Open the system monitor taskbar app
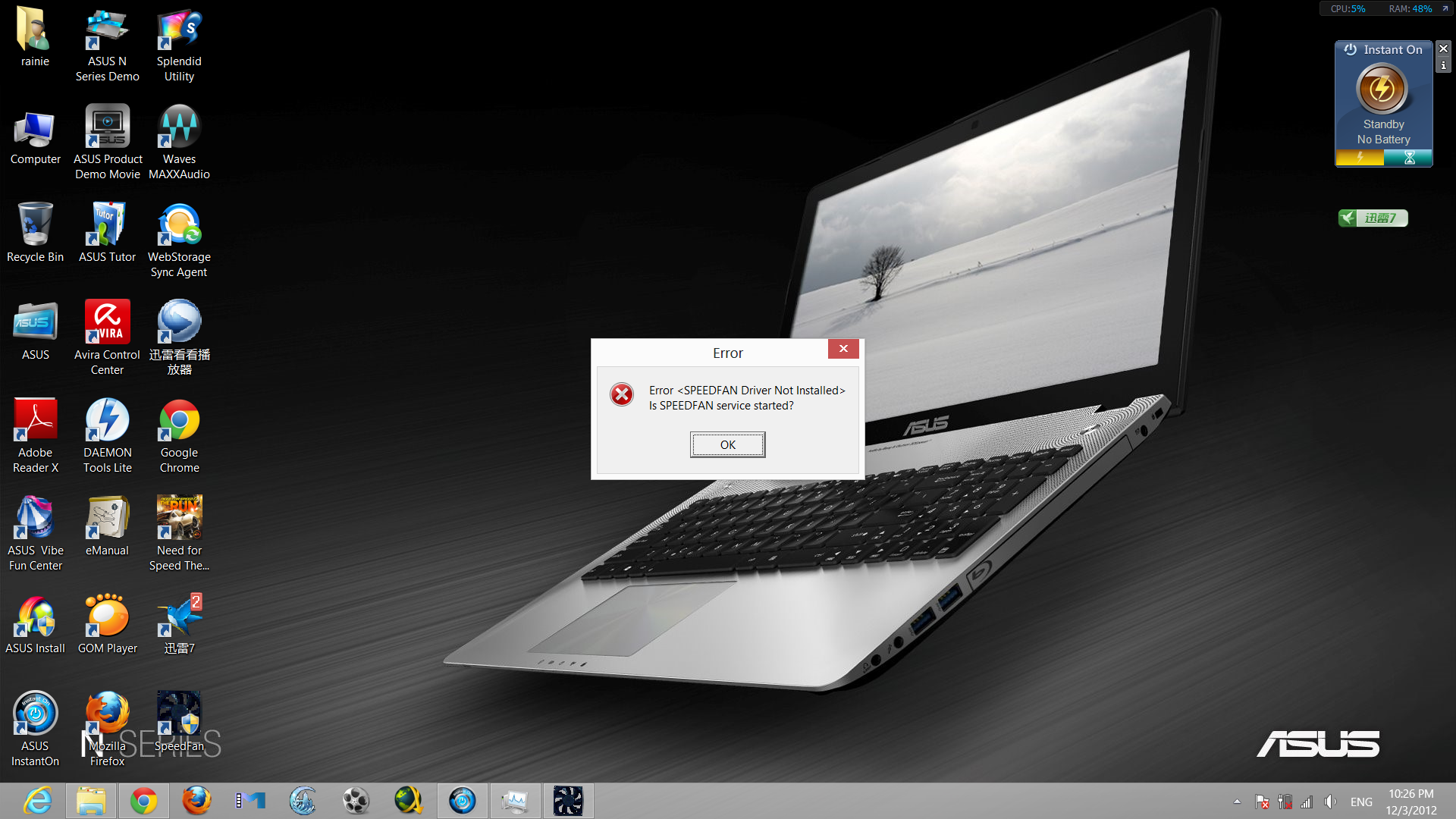Image resolution: width=1456 pixels, height=819 pixels. [515, 801]
